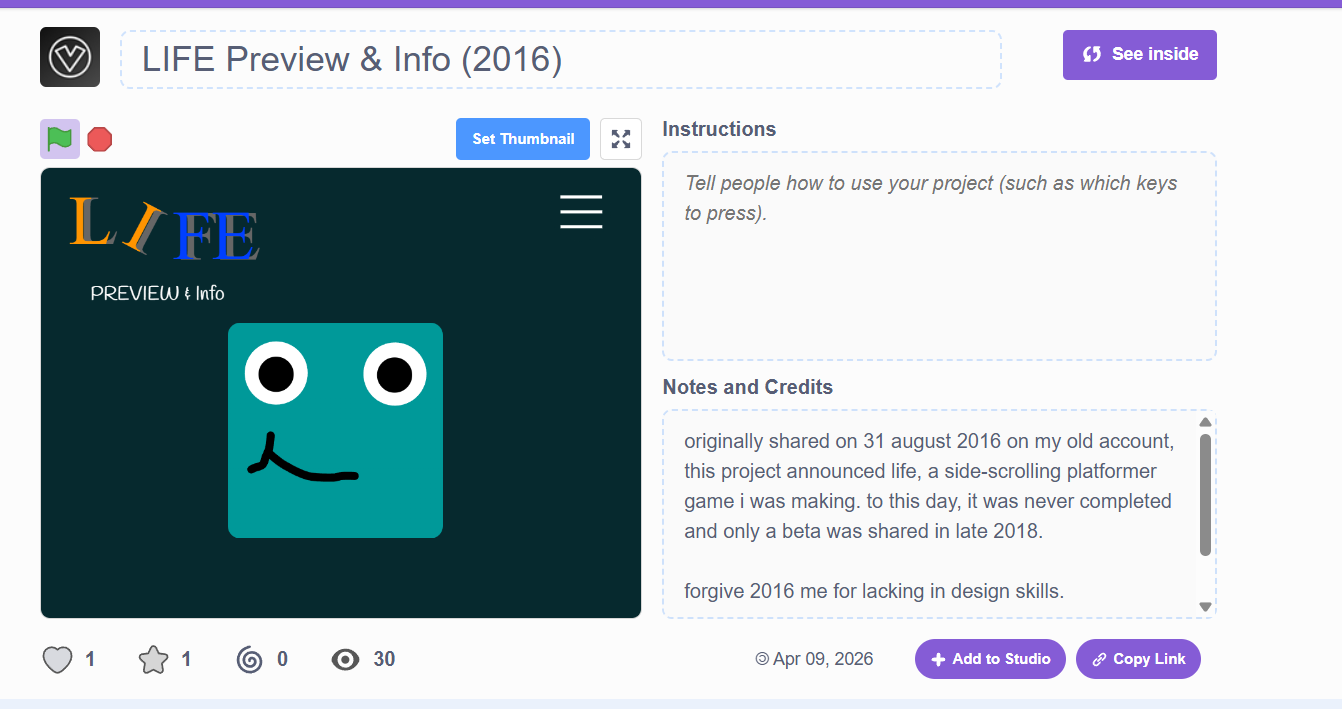This screenshot has width=1342, height=709.
Task: Copy the project link
Action: 1138,659
